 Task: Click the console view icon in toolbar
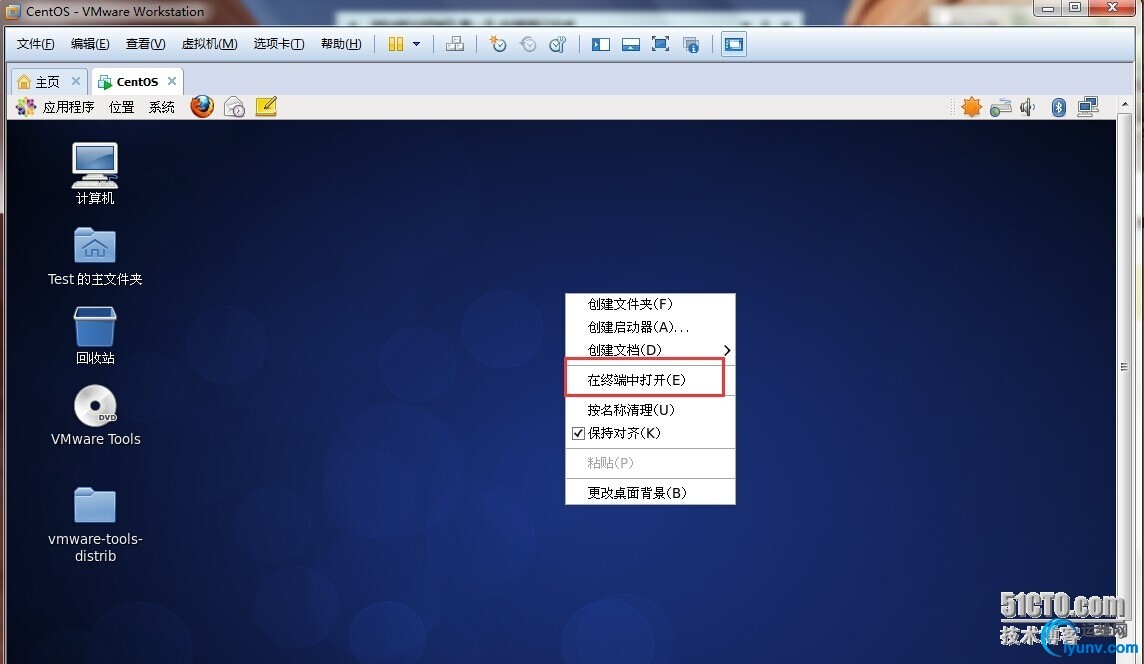[x=734, y=45]
